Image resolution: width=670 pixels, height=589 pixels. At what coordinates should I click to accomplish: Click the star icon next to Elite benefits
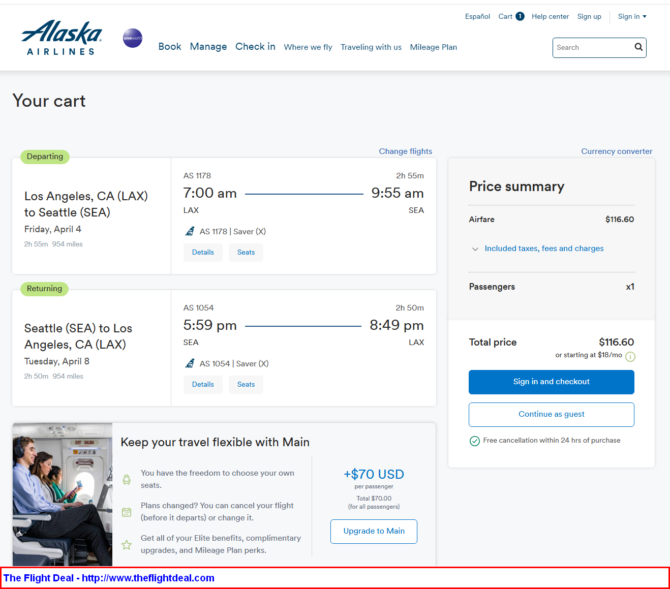click(x=126, y=545)
